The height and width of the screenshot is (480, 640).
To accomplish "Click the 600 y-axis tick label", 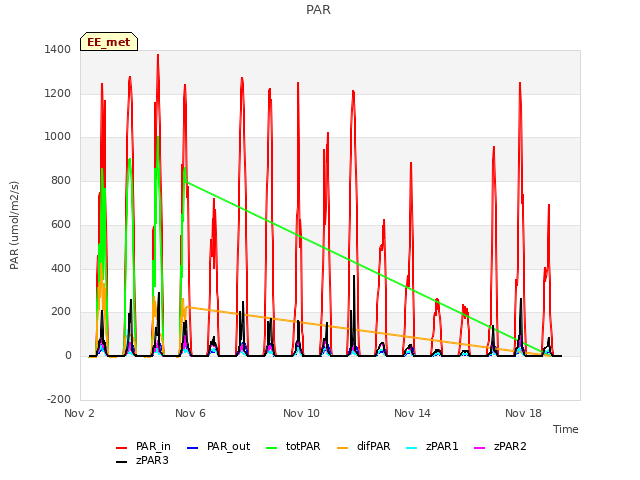I will pyautogui.click(x=61, y=224).
